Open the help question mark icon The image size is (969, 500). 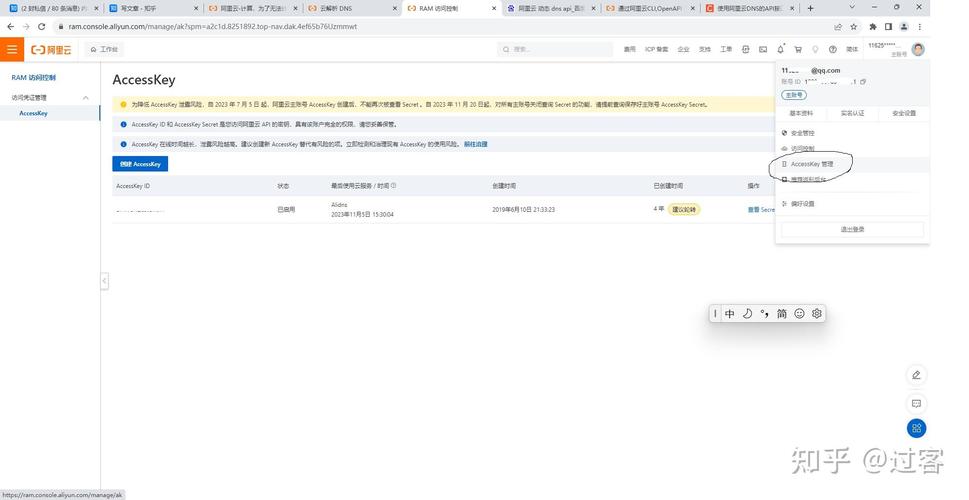coord(832,49)
